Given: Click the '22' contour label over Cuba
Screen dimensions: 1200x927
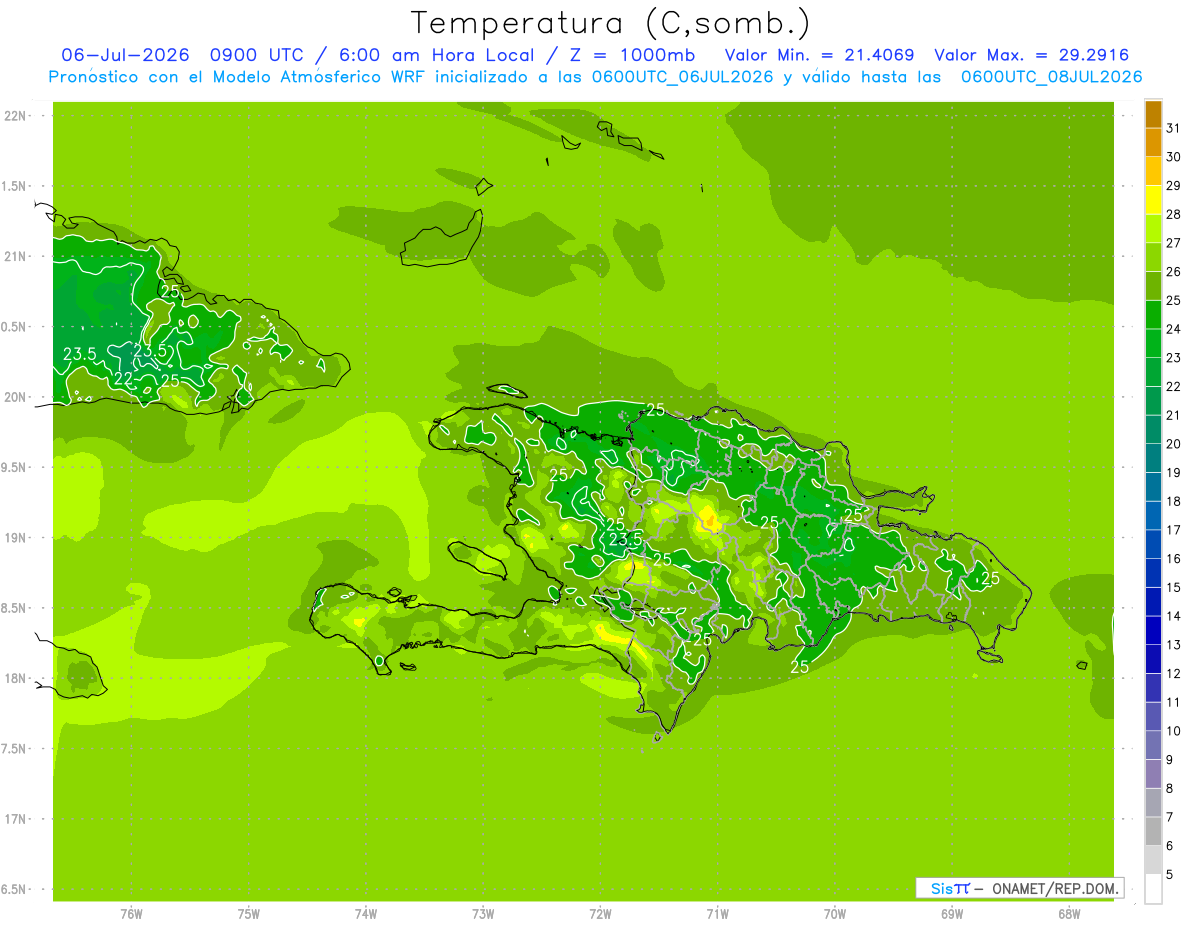Looking at the screenshot, I should click(123, 379).
